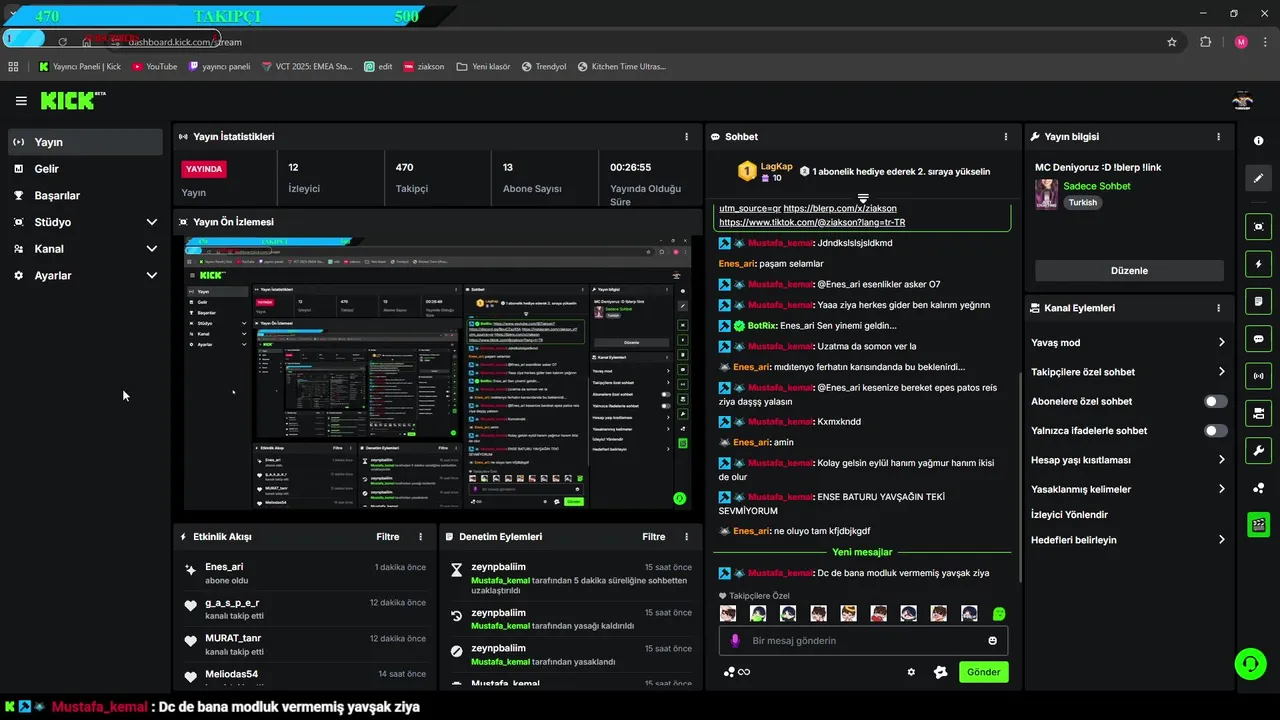Select Yayın in sidebar
This screenshot has width=1280, height=720.
click(85, 142)
